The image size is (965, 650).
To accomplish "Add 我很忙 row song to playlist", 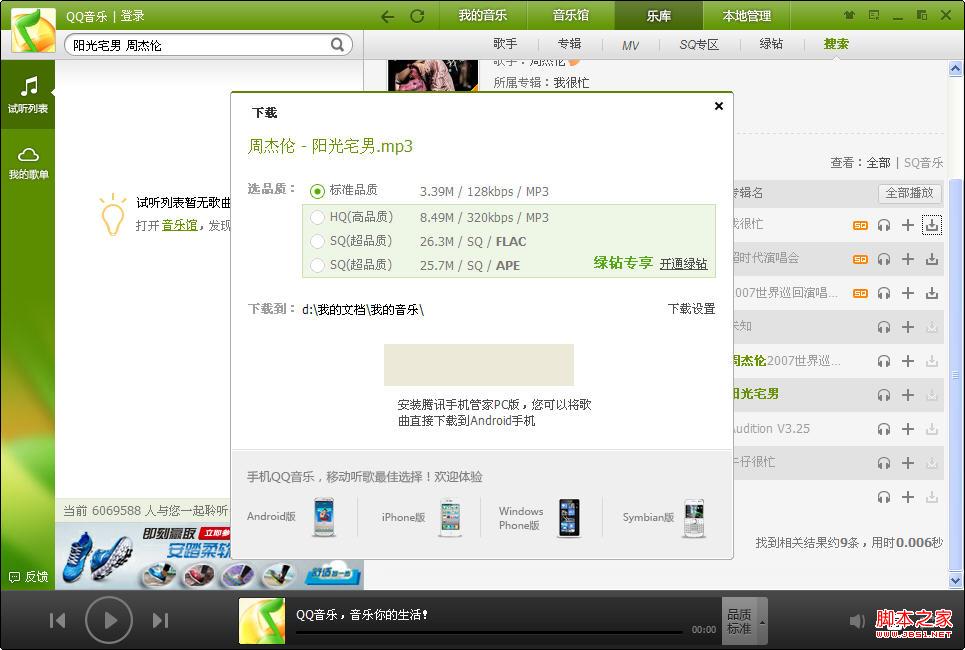I will (x=908, y=225).
